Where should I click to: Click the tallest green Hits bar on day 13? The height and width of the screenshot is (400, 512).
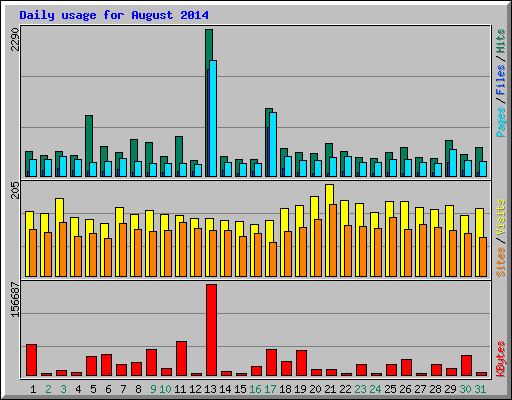[209, 45]
